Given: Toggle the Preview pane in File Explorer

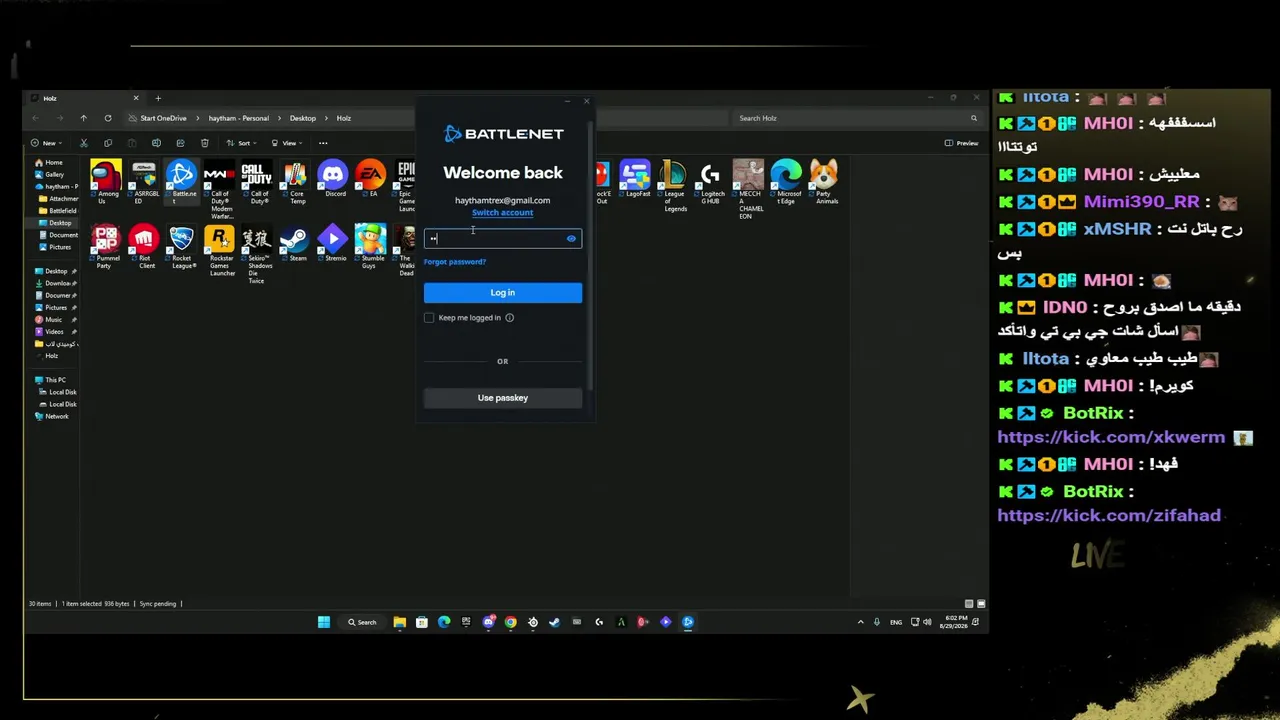Looking at the screenshot, I should [962, 143].
